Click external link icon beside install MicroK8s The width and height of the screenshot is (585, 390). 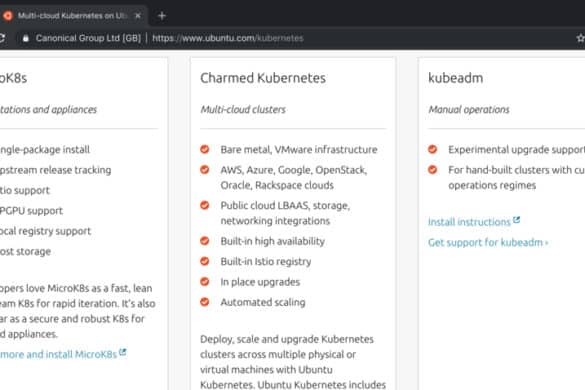(x=122, y=352)
